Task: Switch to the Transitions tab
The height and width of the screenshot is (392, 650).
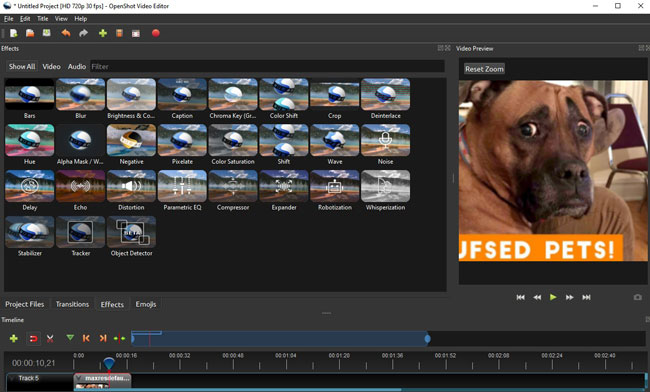Action: 72,304
